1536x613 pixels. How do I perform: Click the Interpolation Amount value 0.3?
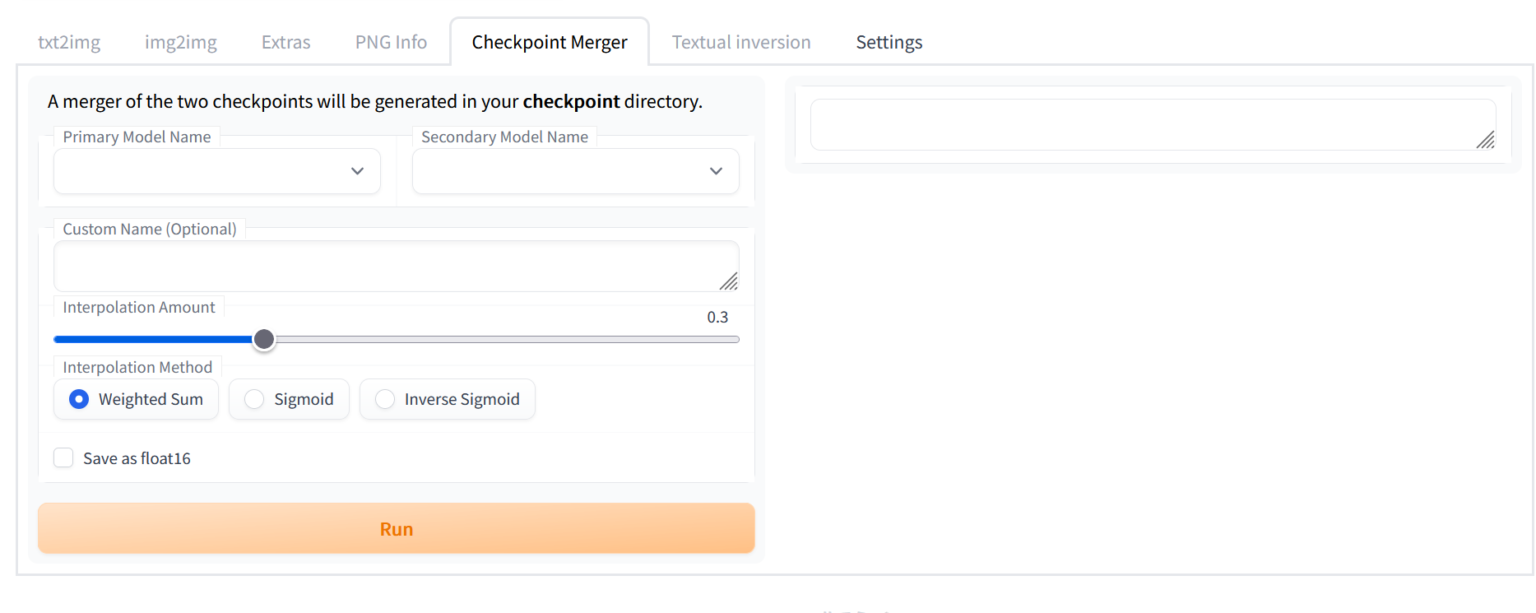point(717,317)
